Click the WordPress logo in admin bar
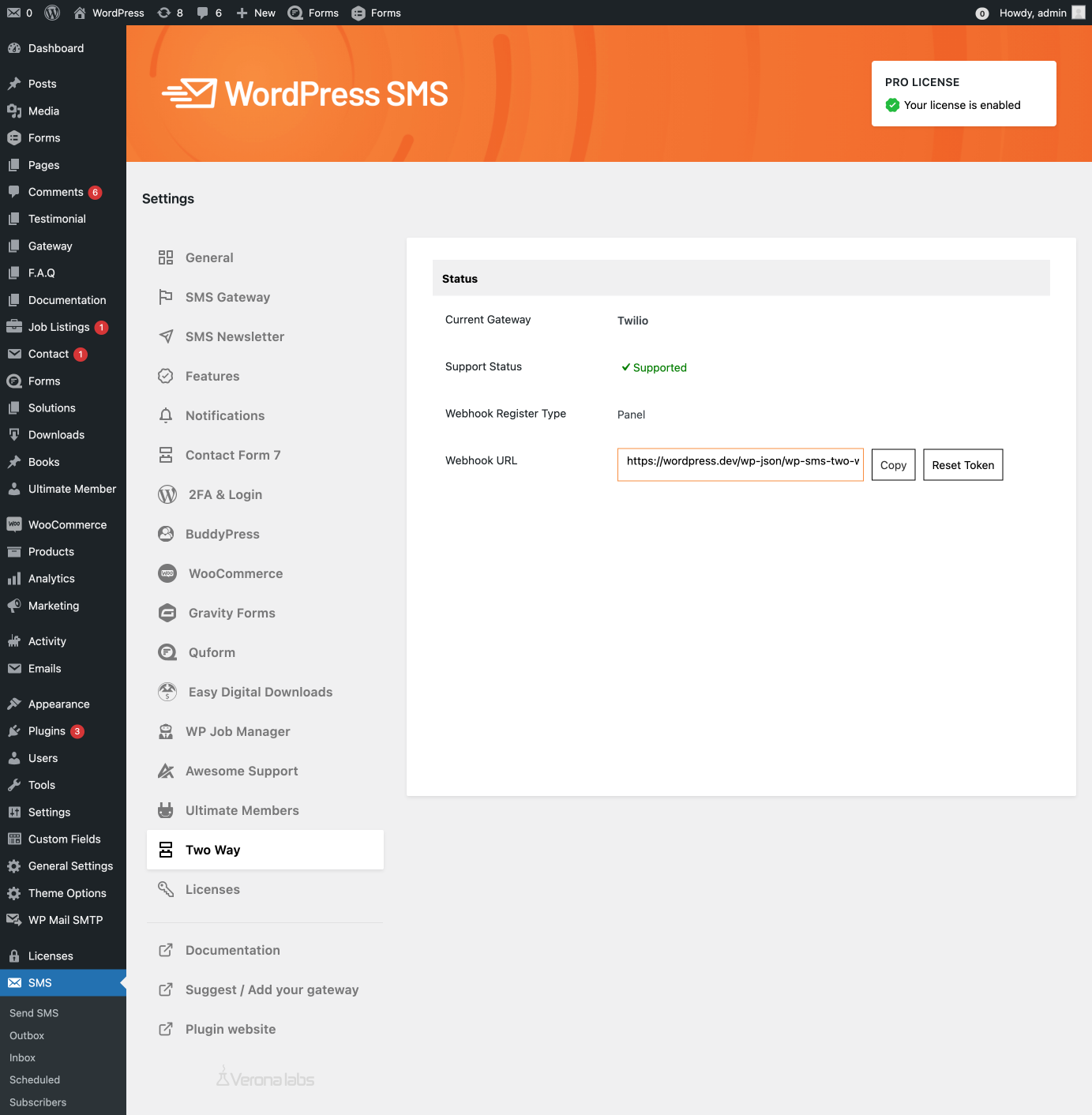 coord(52,13)
